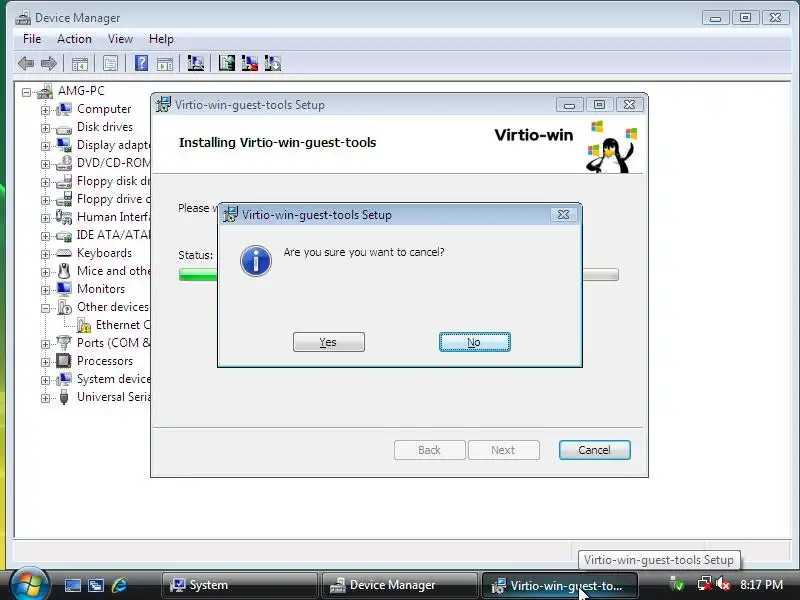Select the Mice and other pointing devices row
The image size is (800, 600).
click(104, 271)
